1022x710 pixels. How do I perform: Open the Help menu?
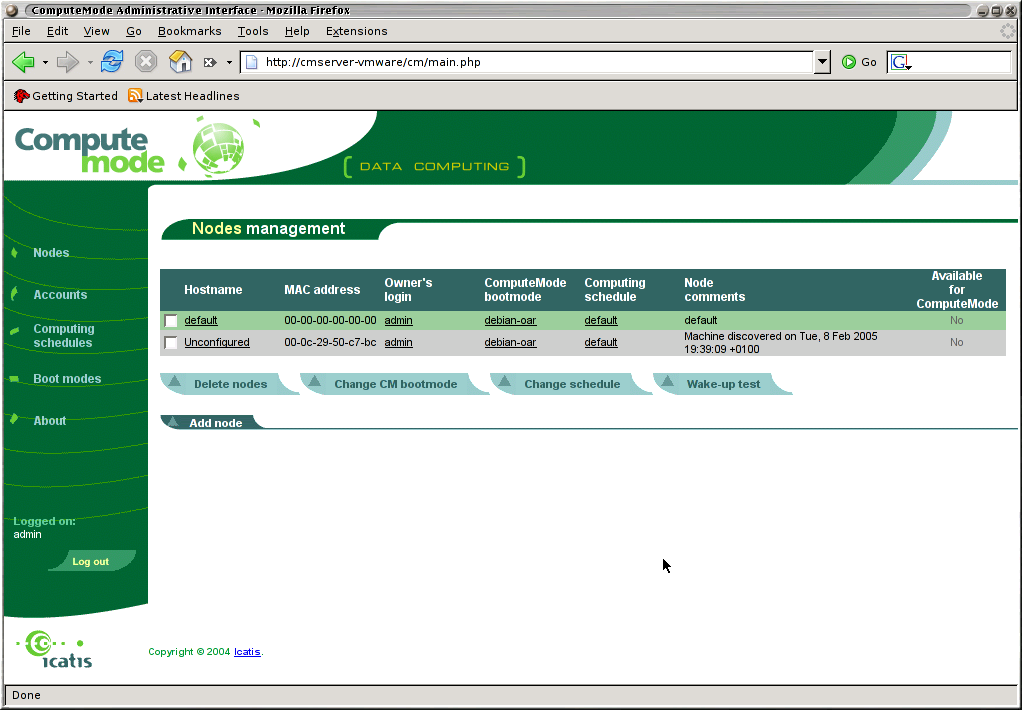(297, 31)
